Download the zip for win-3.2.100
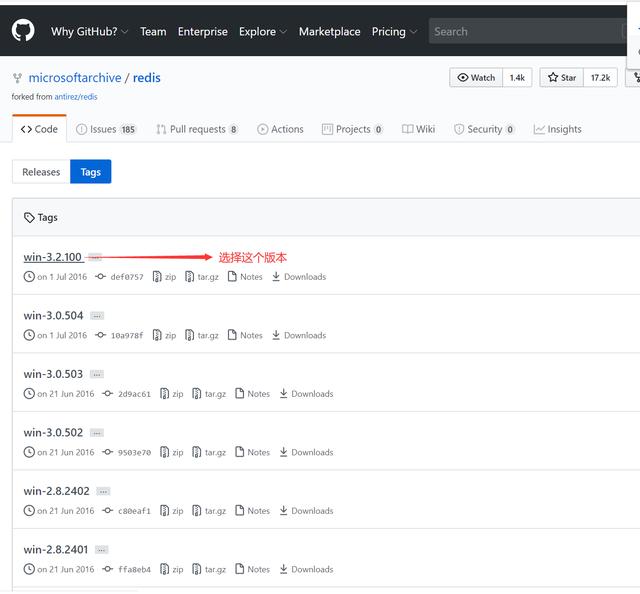This screenshot has height=594, width=640. tap(164, 277)
